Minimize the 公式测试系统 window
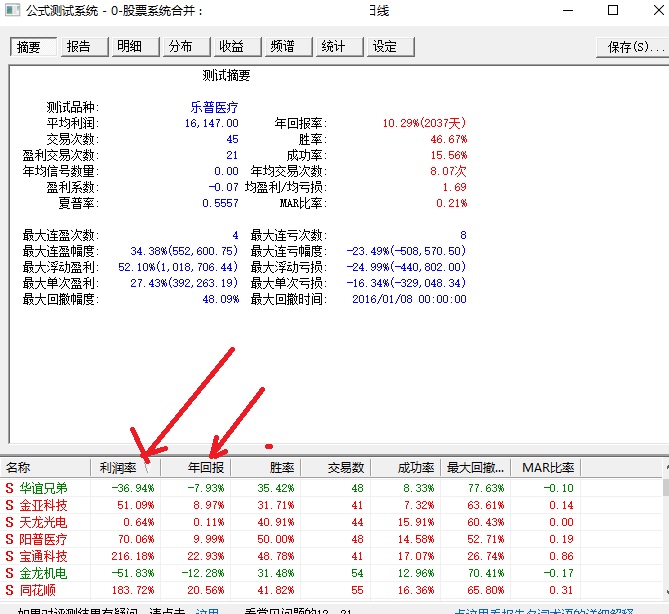This screenshot has height=614, width=669. pos(568,10)
